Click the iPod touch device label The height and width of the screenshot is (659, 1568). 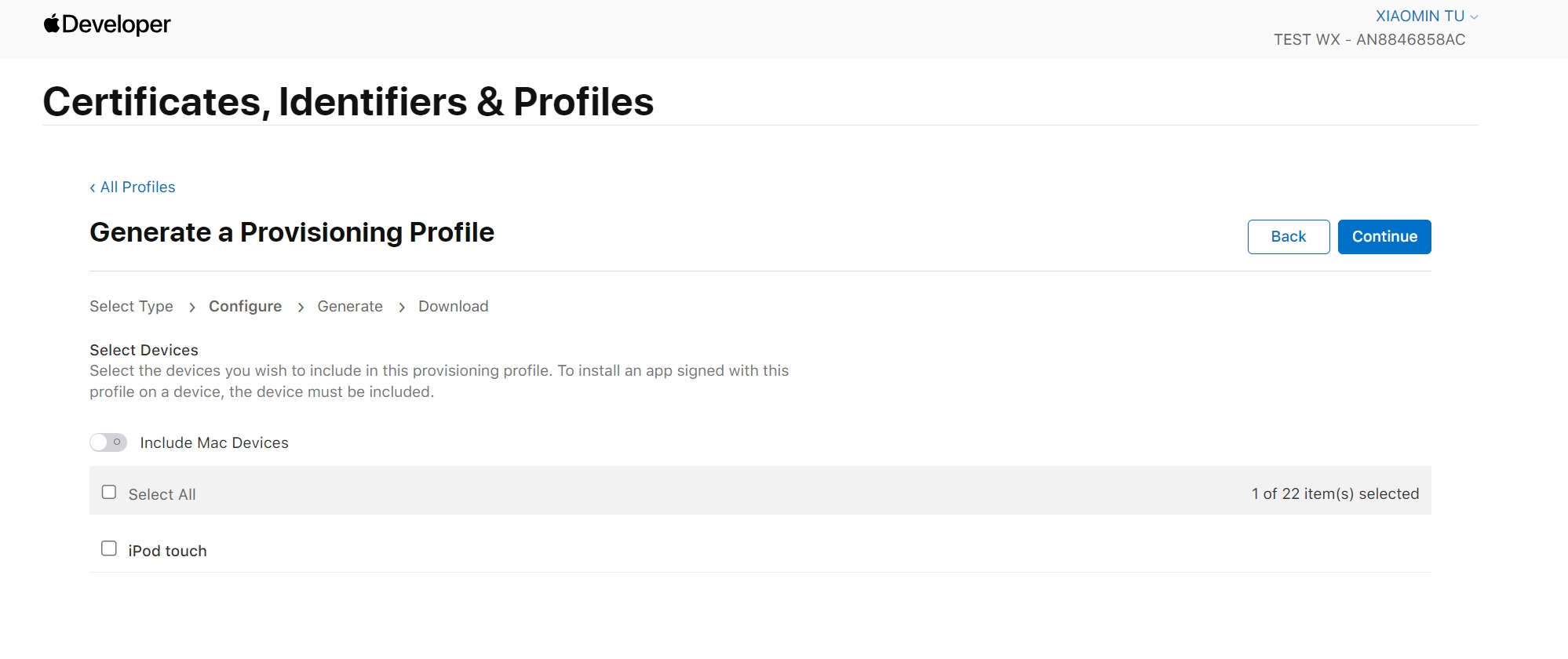(x=167, y=551)
